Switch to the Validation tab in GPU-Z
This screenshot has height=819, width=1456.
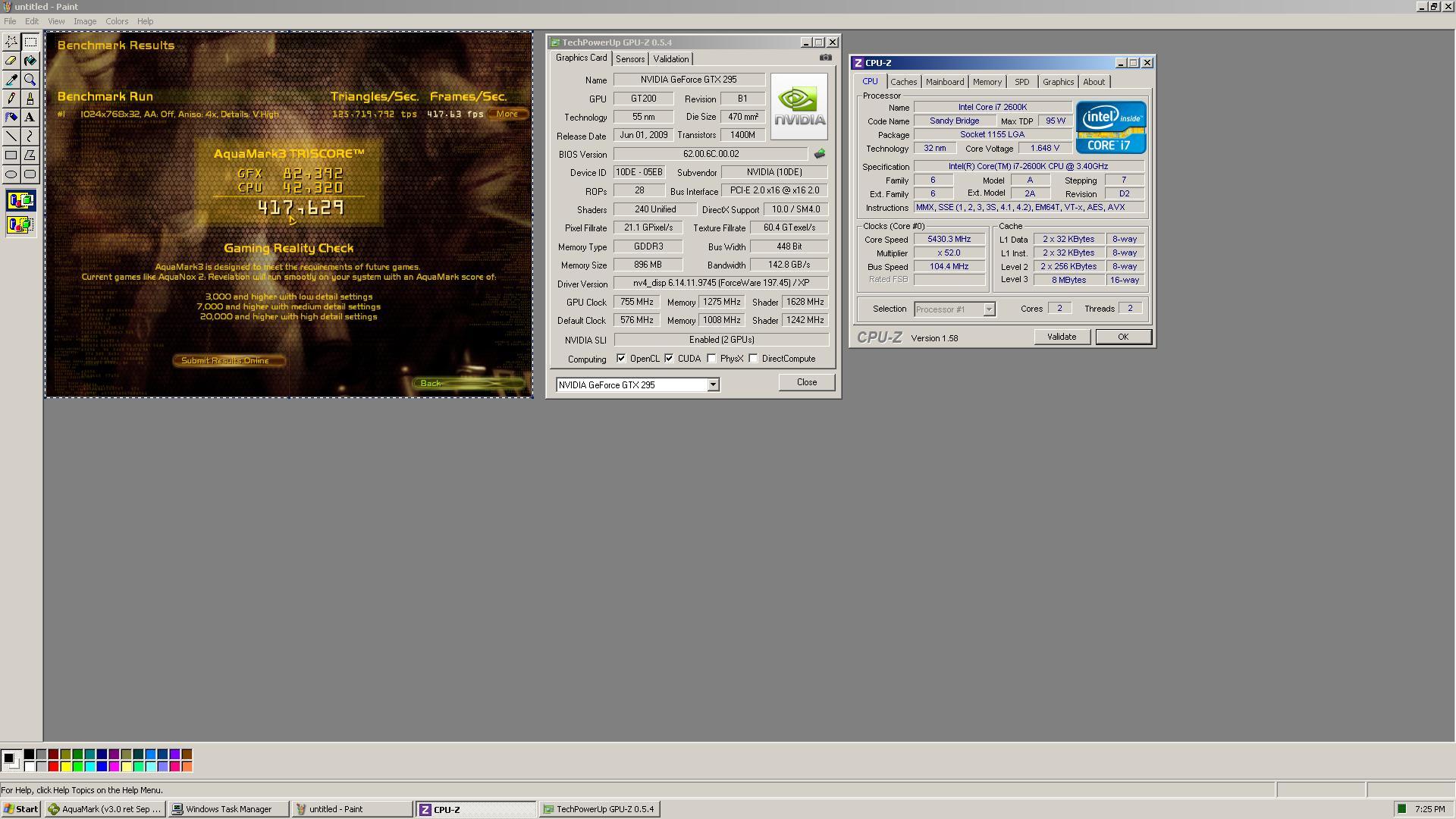click(x=671, y=59)
